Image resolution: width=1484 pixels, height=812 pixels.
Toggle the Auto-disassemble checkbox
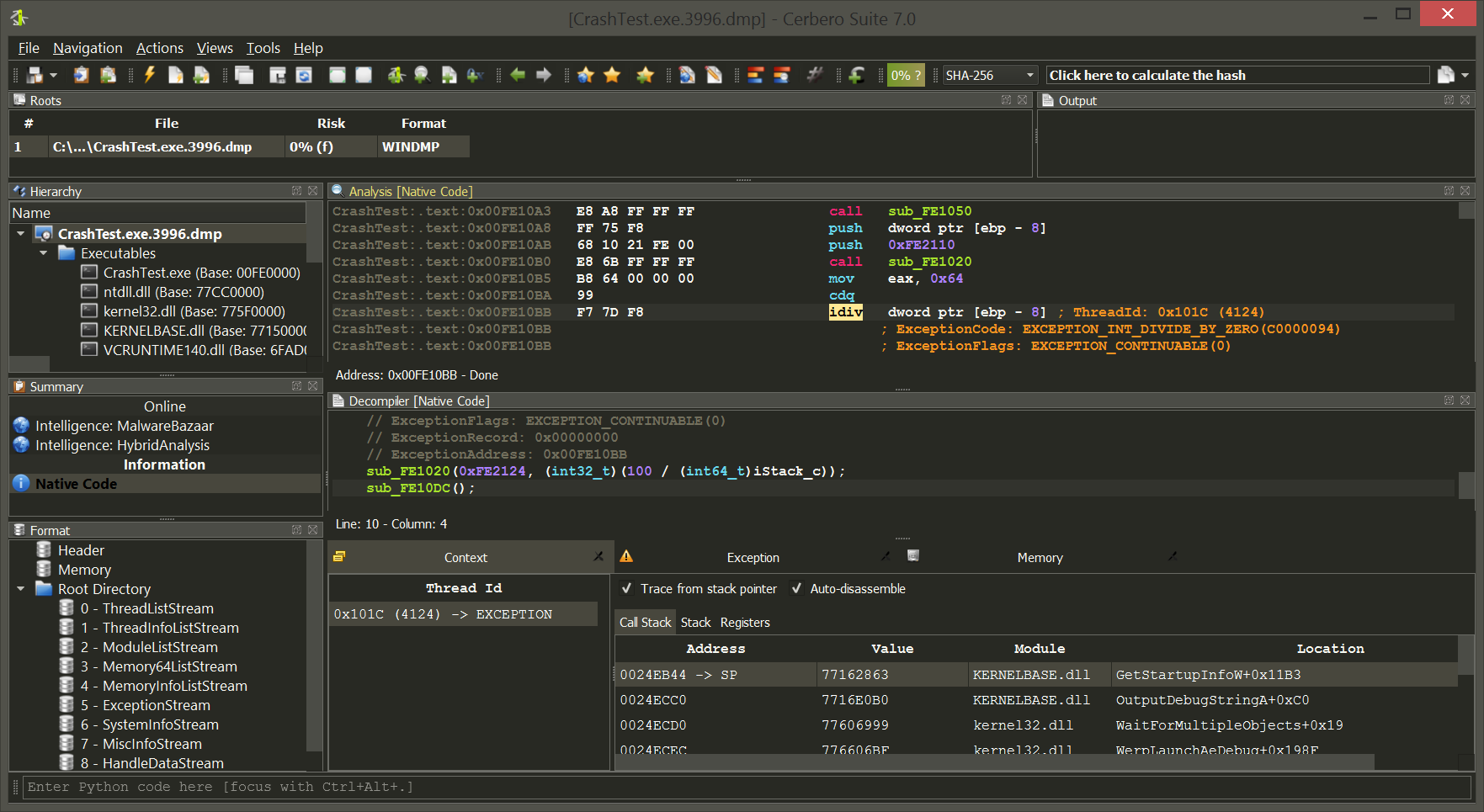click(796, 589)
